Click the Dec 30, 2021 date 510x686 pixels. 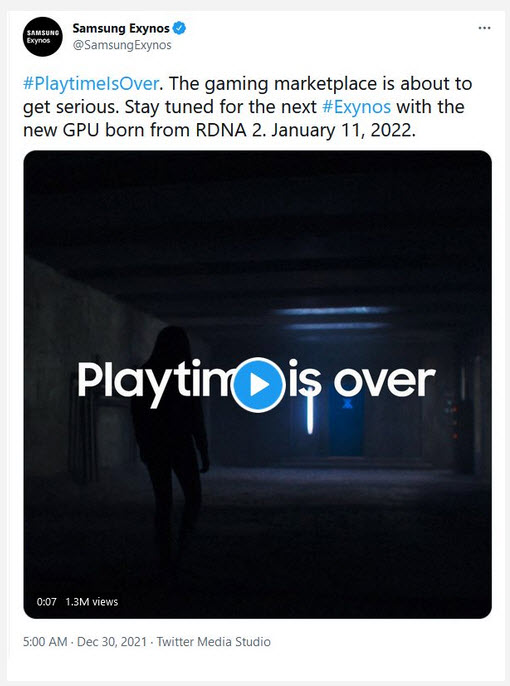tap(112, 642)
